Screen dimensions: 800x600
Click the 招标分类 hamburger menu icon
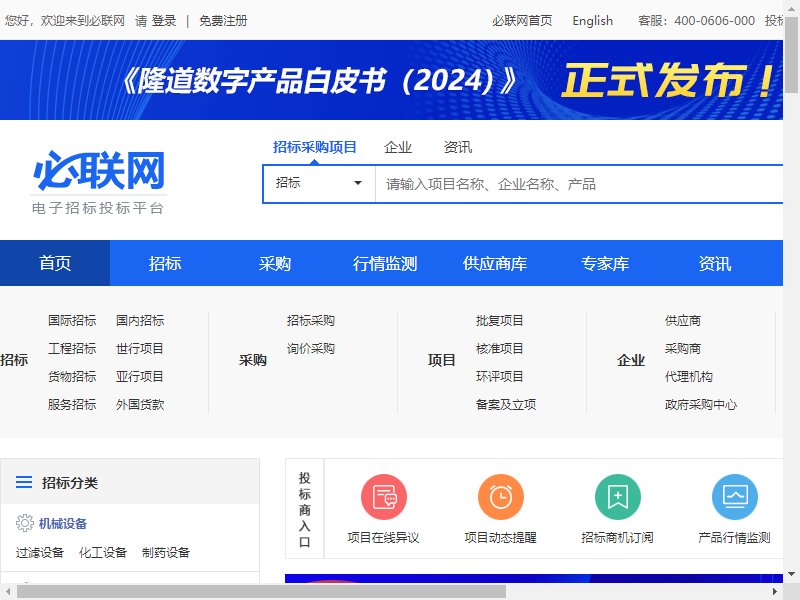click(x=23, y=482)
